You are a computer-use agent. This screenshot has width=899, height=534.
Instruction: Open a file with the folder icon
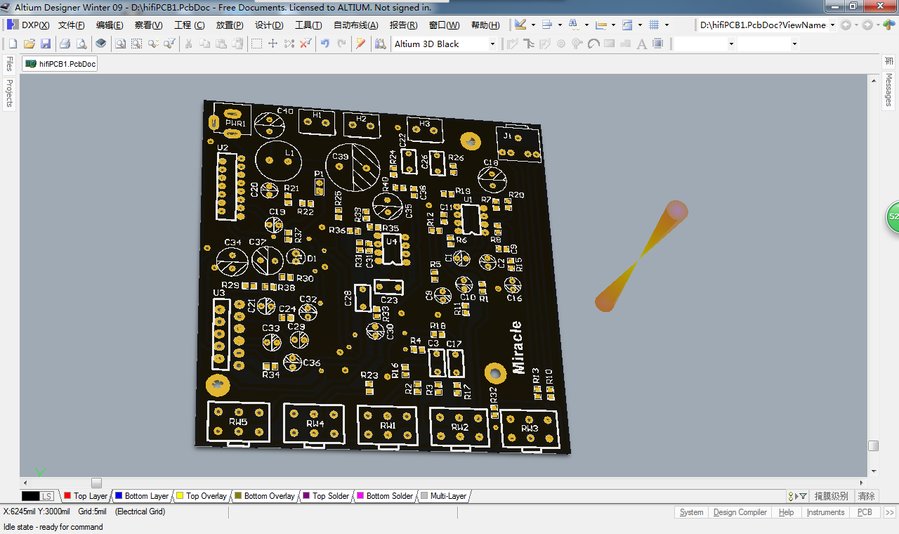[29, 44]
